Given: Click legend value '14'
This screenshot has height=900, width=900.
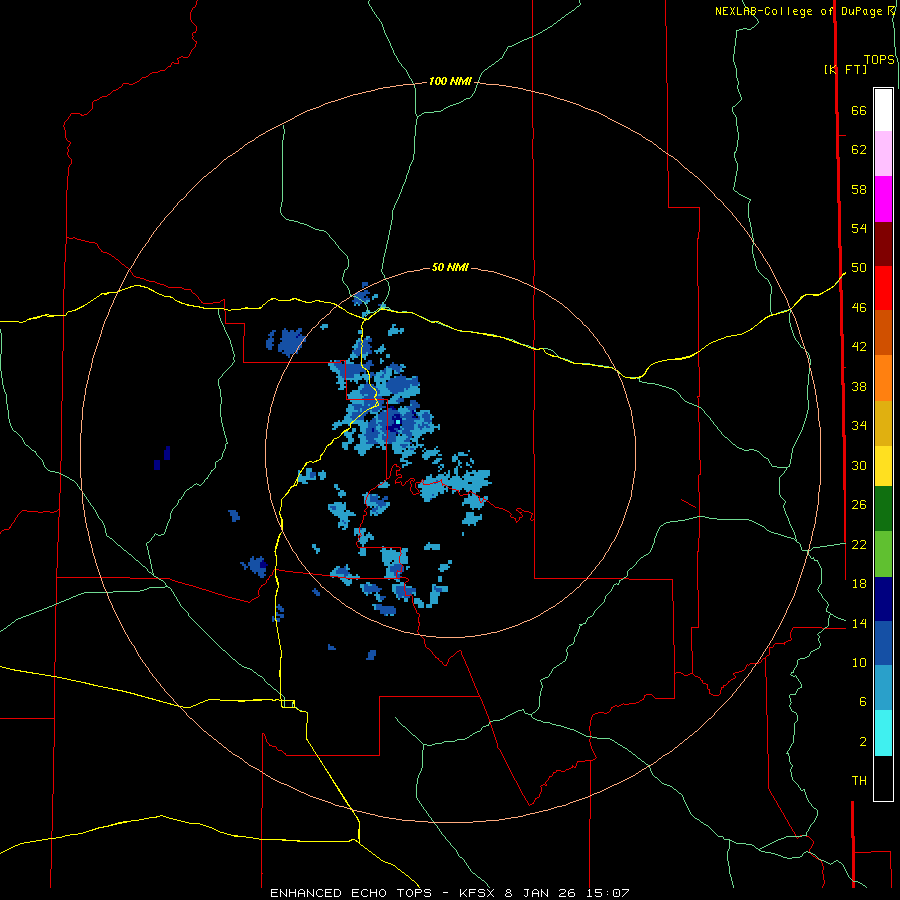Looking at the screenshot, I should click(x=859, y=623).
